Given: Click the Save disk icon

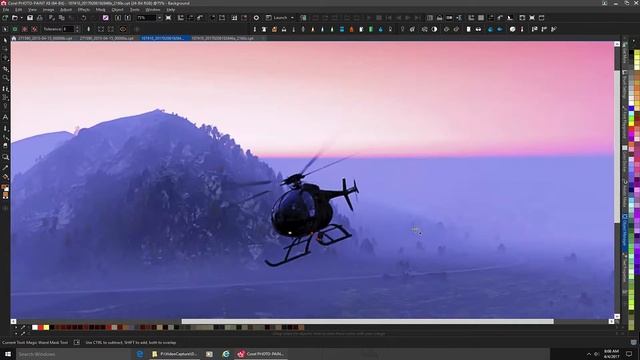Looking at the screenshot, I should pyautogui.click(x=30, y=18).
